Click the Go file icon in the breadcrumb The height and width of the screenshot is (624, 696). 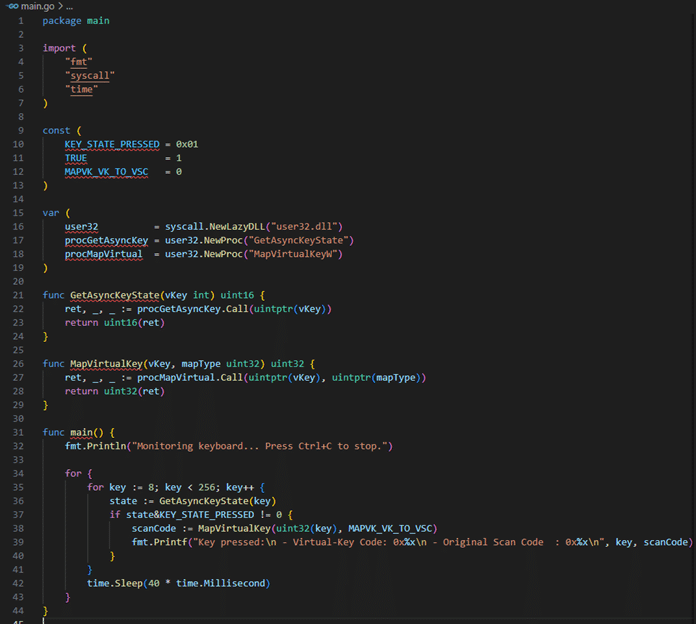[11, 6]
